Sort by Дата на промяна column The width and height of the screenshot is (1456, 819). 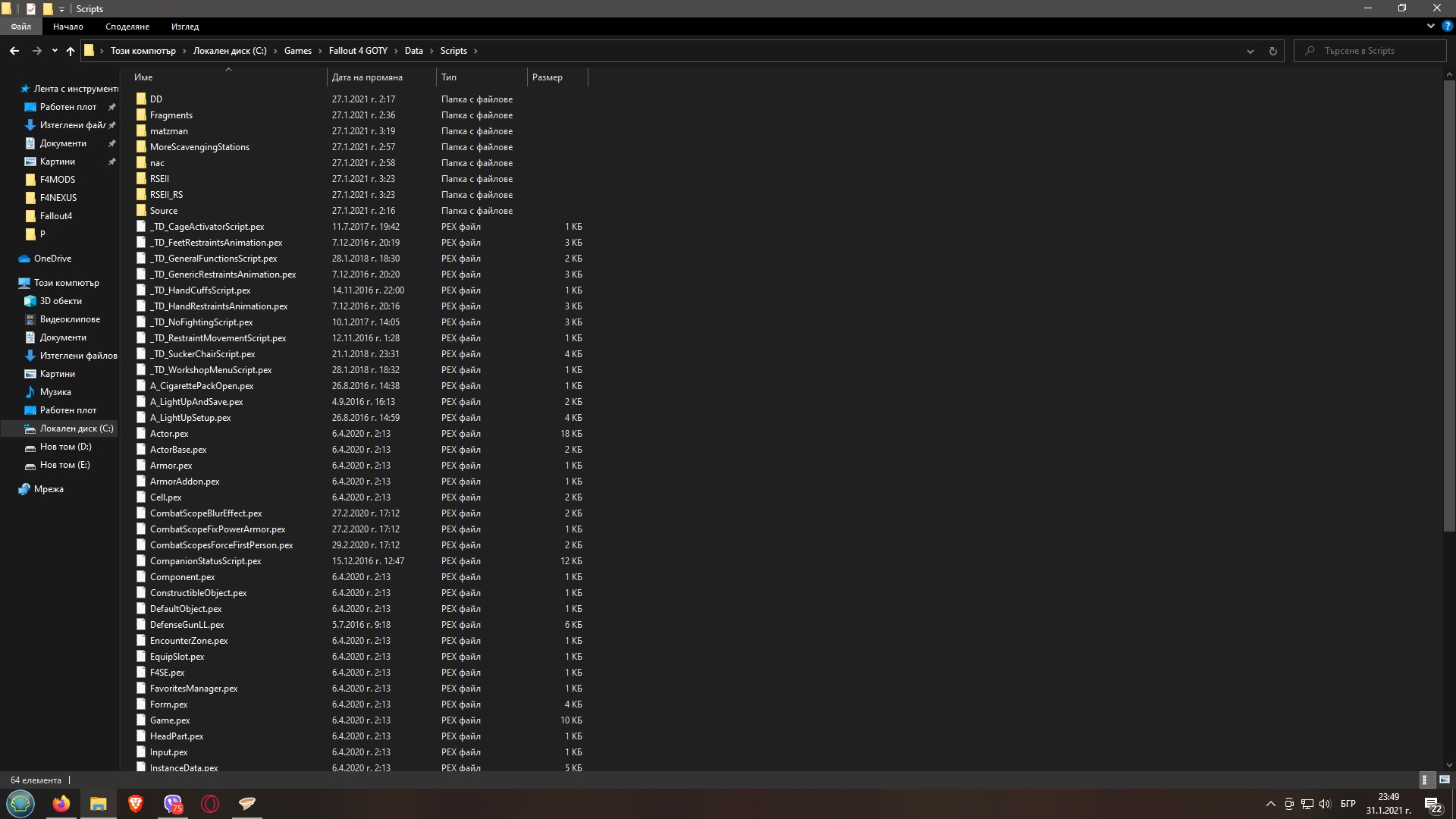pos(381,77)
